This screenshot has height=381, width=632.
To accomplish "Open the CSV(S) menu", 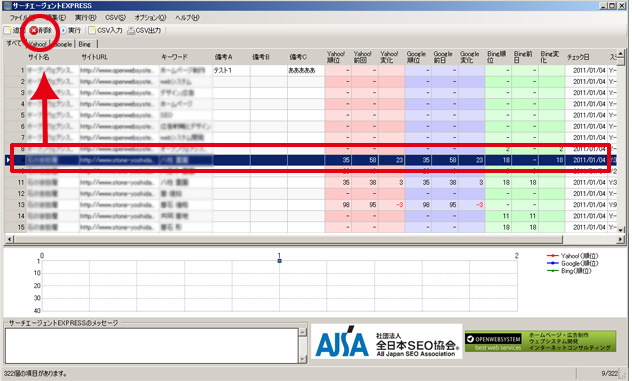I will coord(115,17).
